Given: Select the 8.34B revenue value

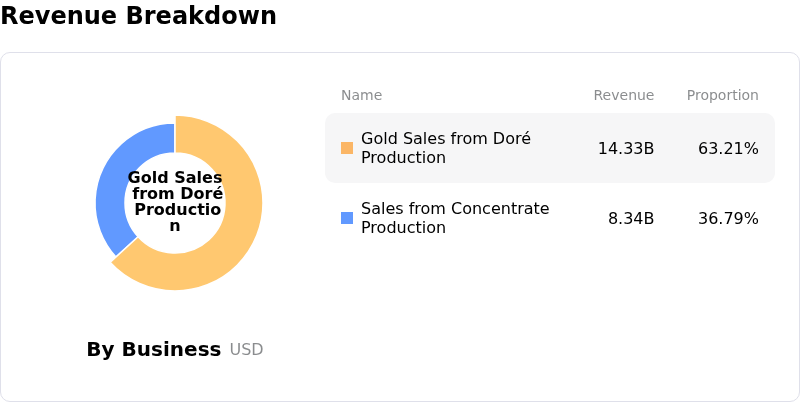Looking at the screenshot, I should pyautogui.click(x=631, y=218).
